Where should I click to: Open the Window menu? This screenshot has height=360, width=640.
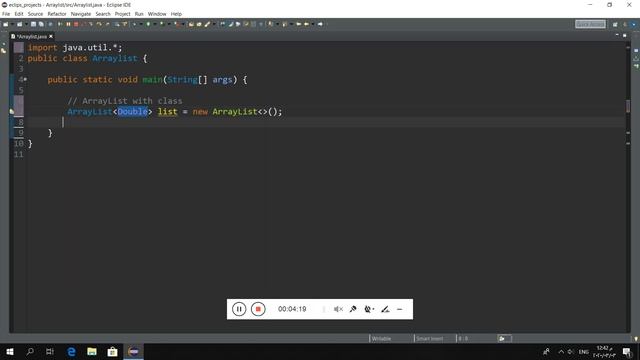pyautogui.click(x=157, y=14)
